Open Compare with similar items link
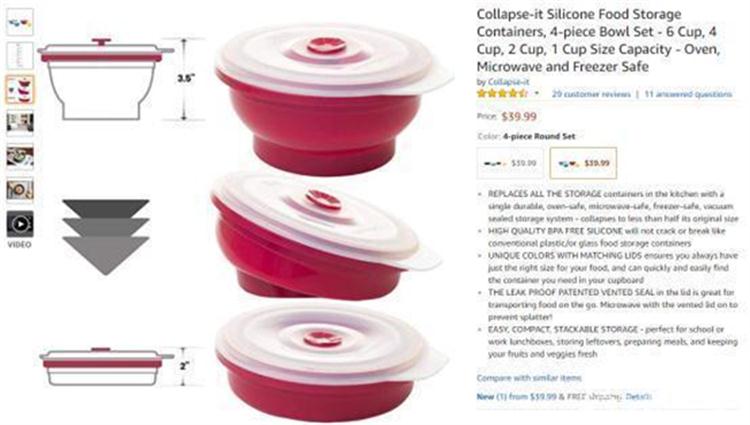750x425 pixels. click(529, 378)
